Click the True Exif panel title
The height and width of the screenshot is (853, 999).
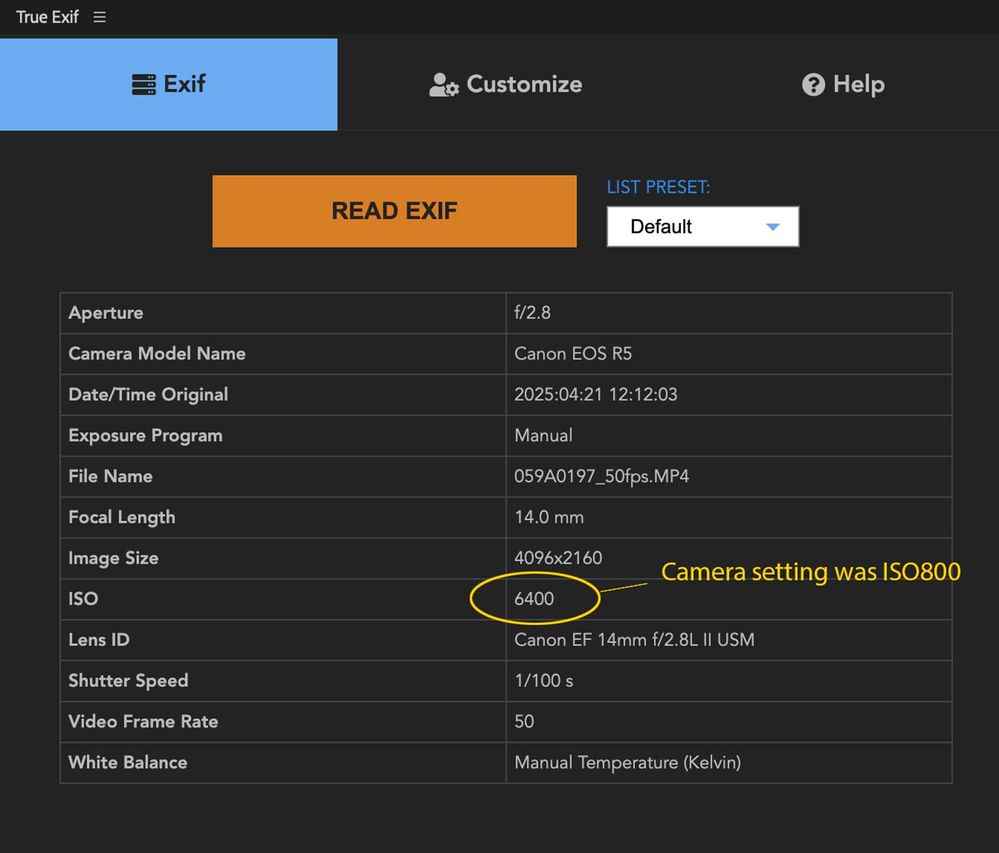coord(47,17)
